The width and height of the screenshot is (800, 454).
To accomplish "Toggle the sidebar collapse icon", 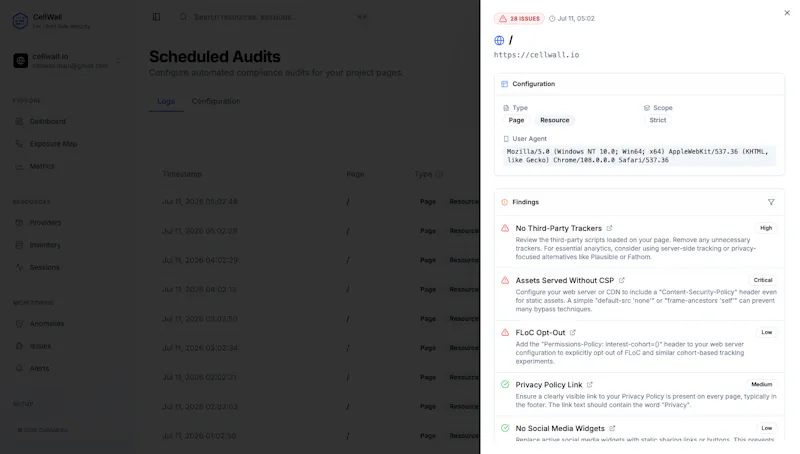I will pos(156,17).
